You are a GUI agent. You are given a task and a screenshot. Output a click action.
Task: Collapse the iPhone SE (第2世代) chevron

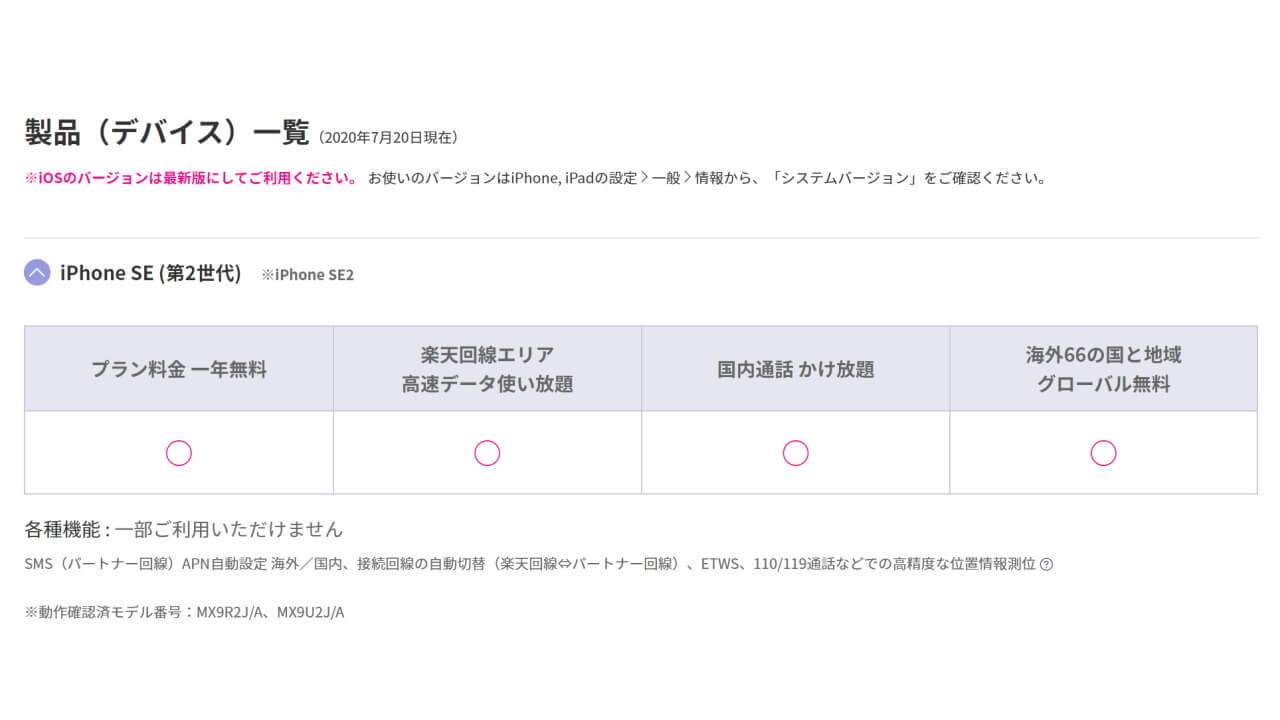pos(37,273)
